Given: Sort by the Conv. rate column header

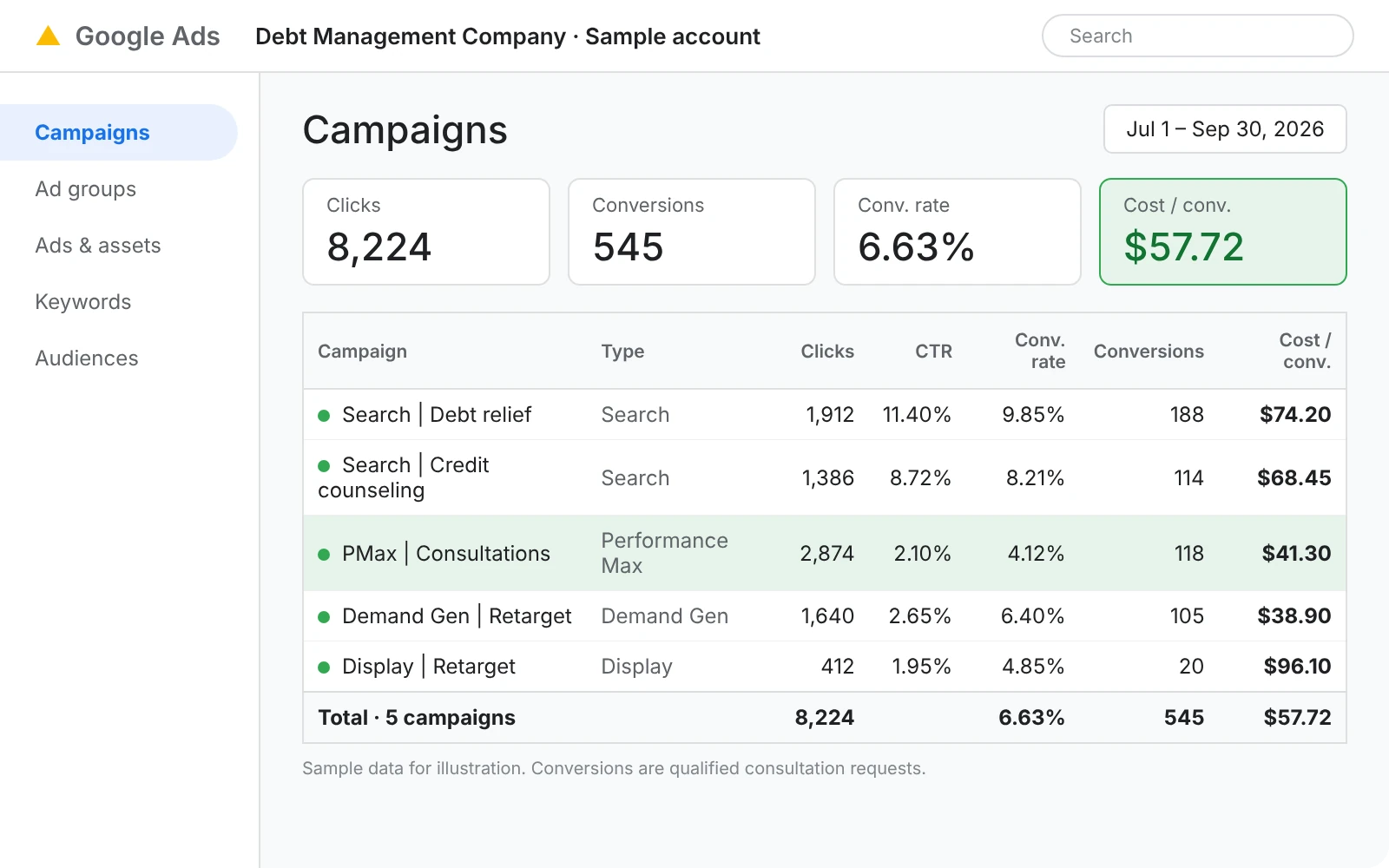Looking at the screenshot, I should click(x=1040, y=351).
